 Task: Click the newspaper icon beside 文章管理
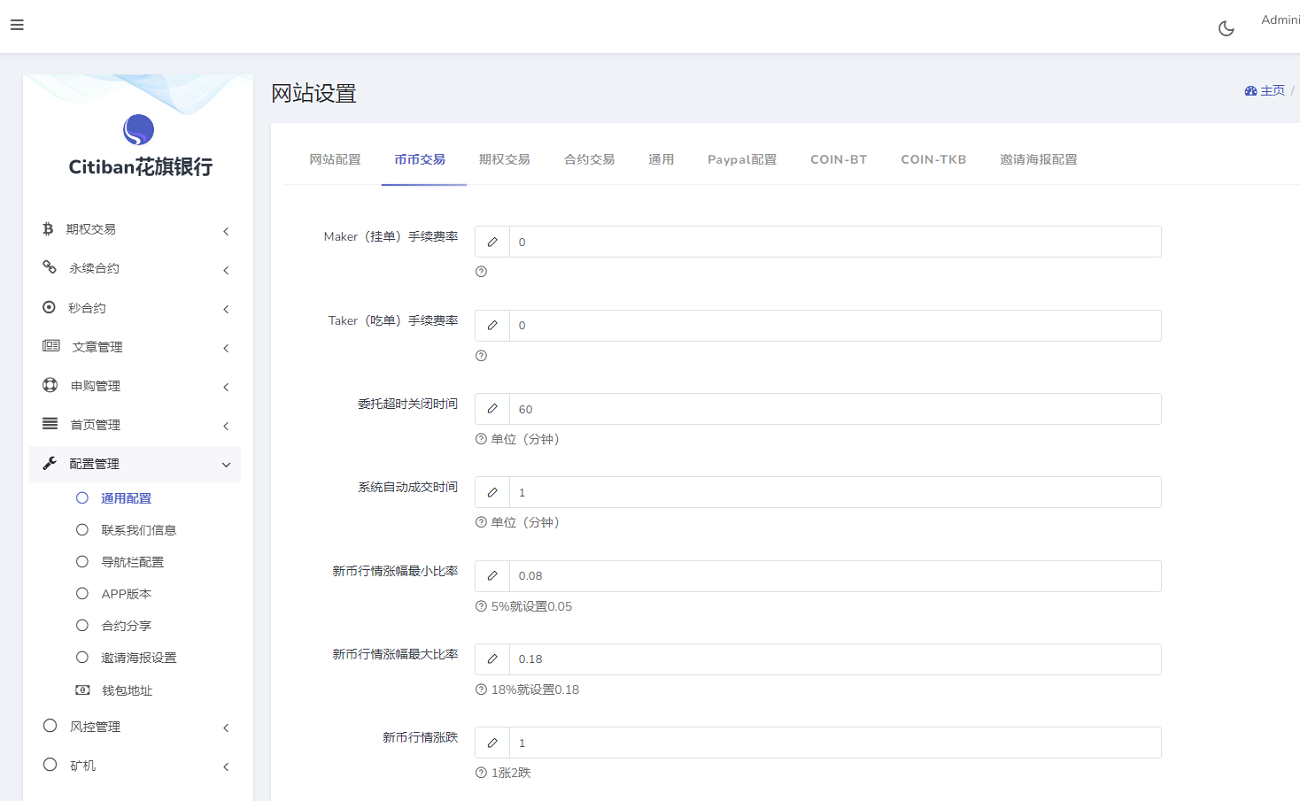pyautogui.click(x=51, y=346)
